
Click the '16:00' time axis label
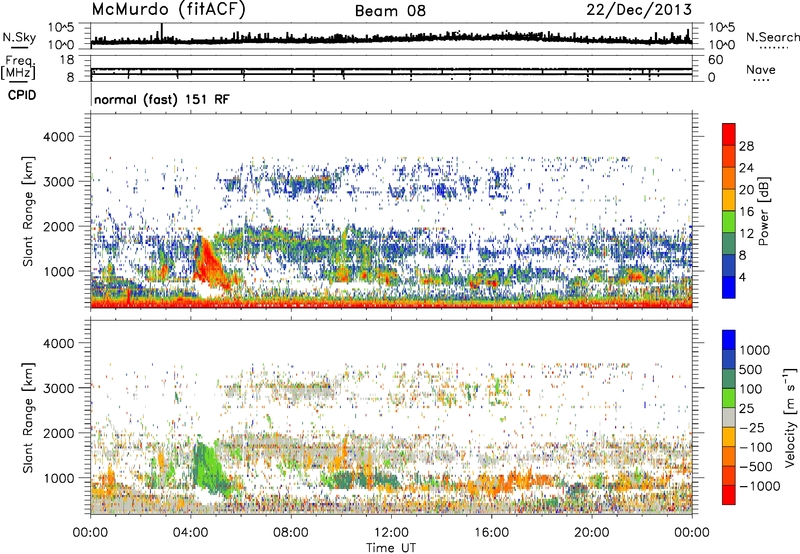click(x=491, y=533)
